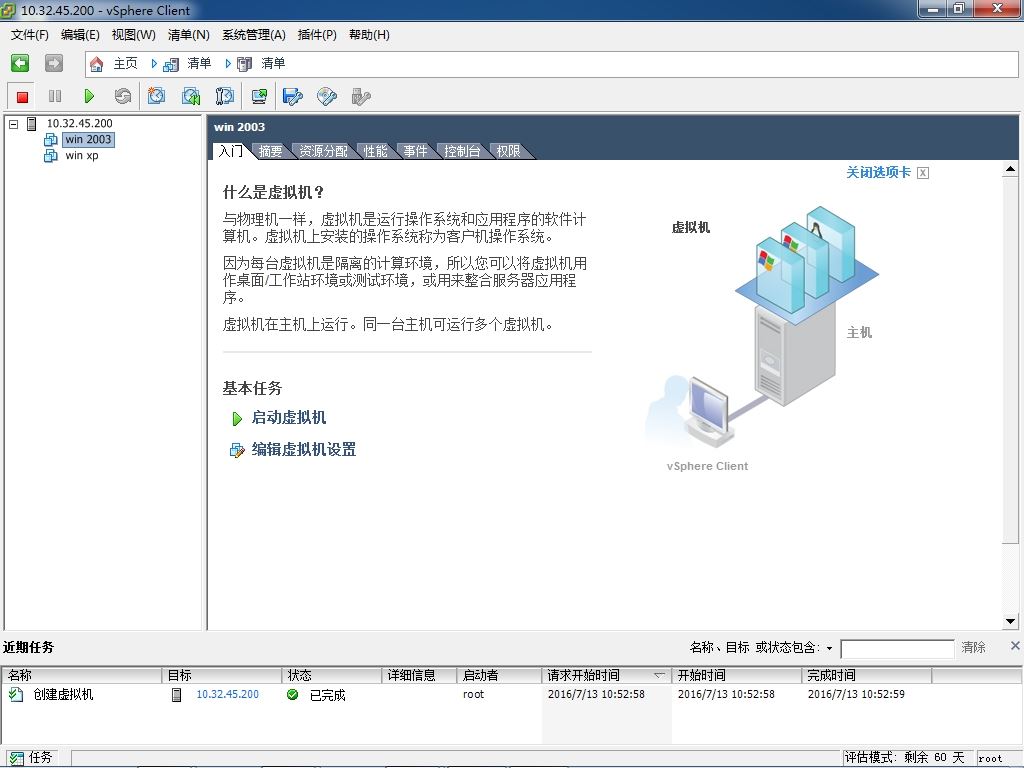Open the 插件(P) menu
The width and height of the screenshot is (1024, 768).
(x=317, y=35)
